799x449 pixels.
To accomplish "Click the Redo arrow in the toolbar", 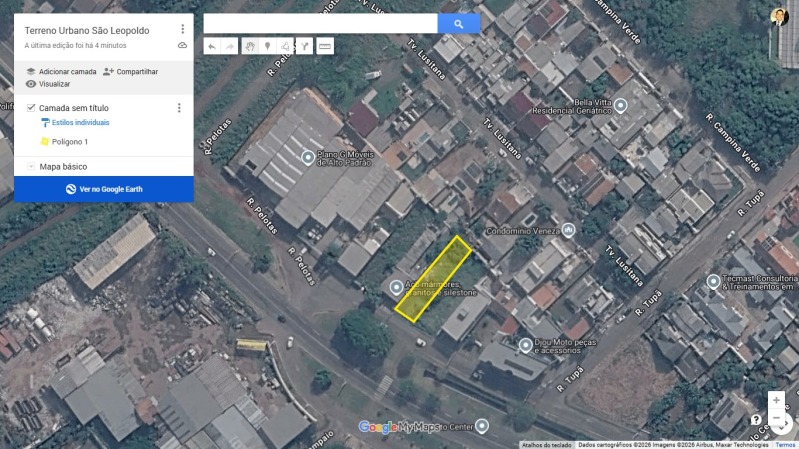I will click(230, 46).
